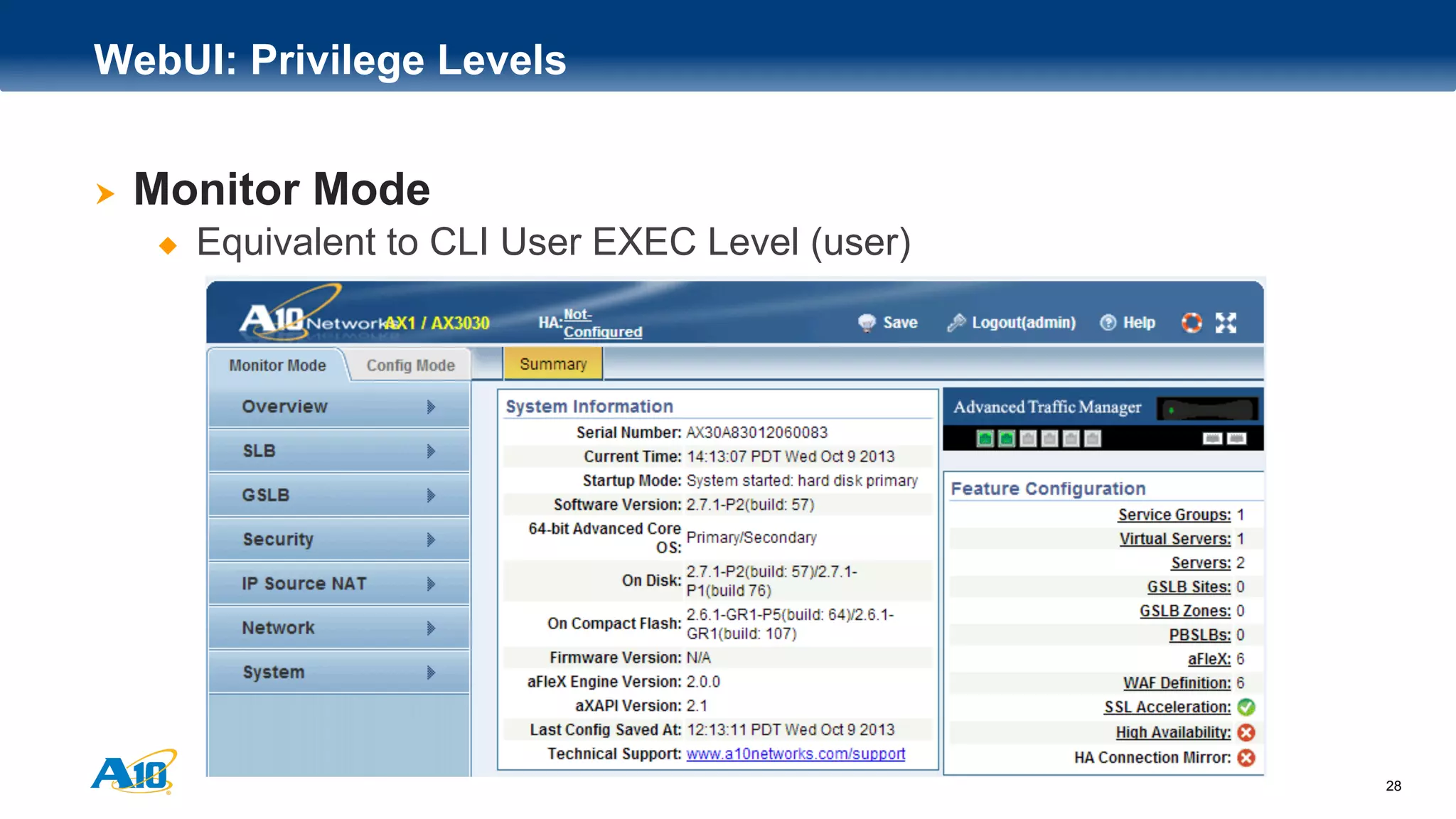1456x819 pixels.
Task: Click the Help question mark icon
Action: (1108, 323)
